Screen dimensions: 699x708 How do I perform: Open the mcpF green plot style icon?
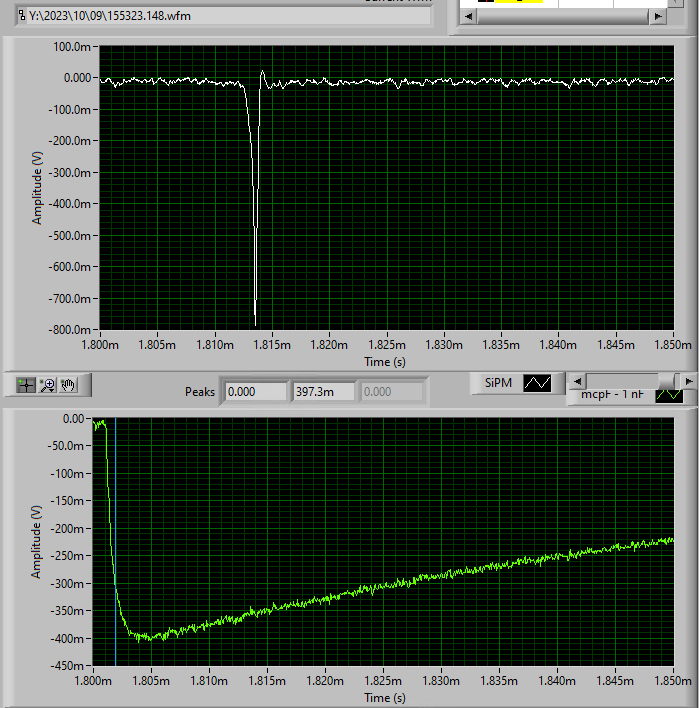(x=669, y=396)
